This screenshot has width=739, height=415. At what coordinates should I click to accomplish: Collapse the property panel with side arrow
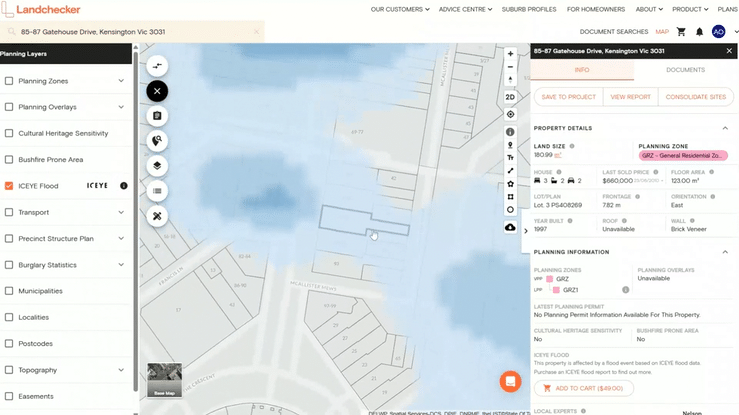click(526, 231)
